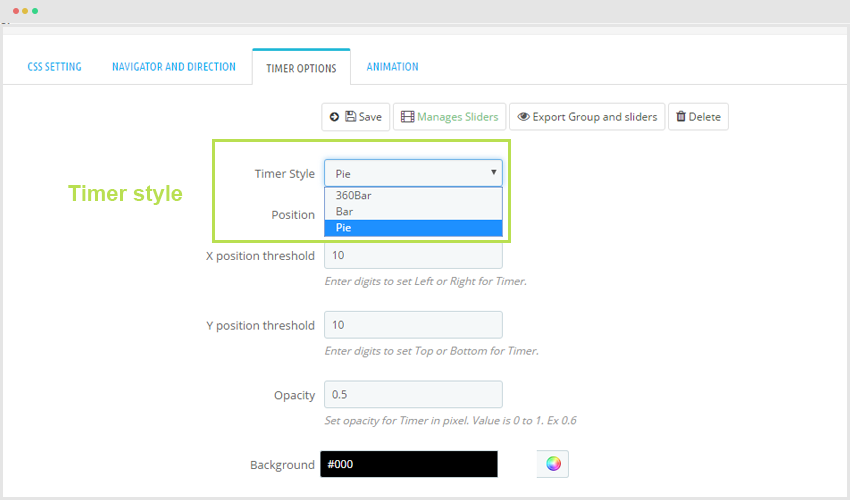Click the trash can Delete icon
850x500 pixels.
tap(681, 116)
